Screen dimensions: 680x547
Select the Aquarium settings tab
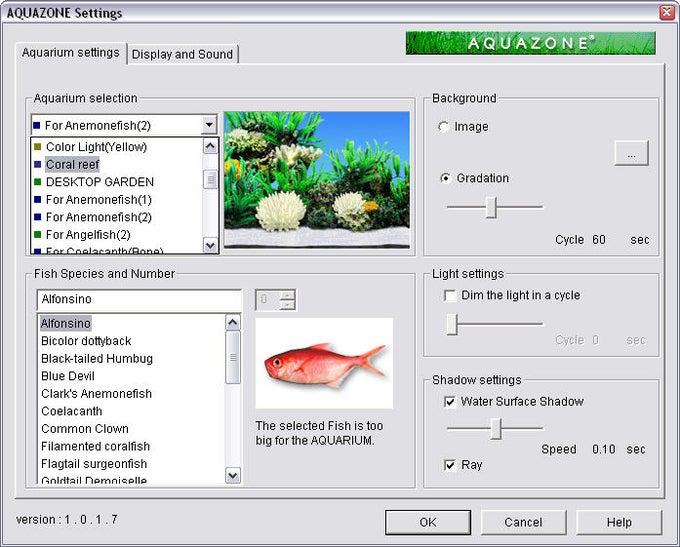click(x=71, y=52)
